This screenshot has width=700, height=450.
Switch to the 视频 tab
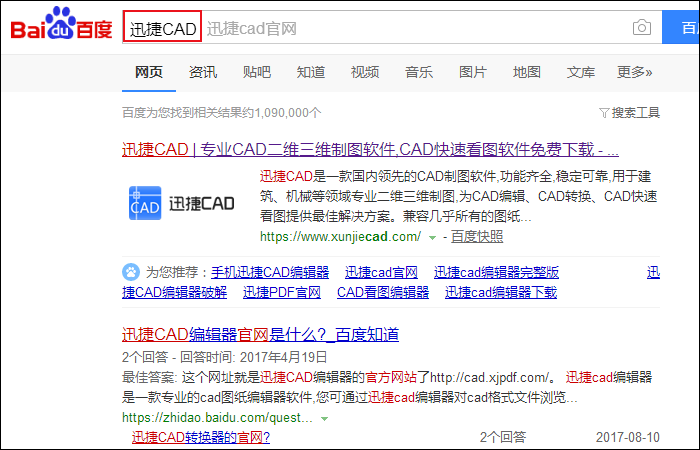pyautogui.click(x=365, y=72)
